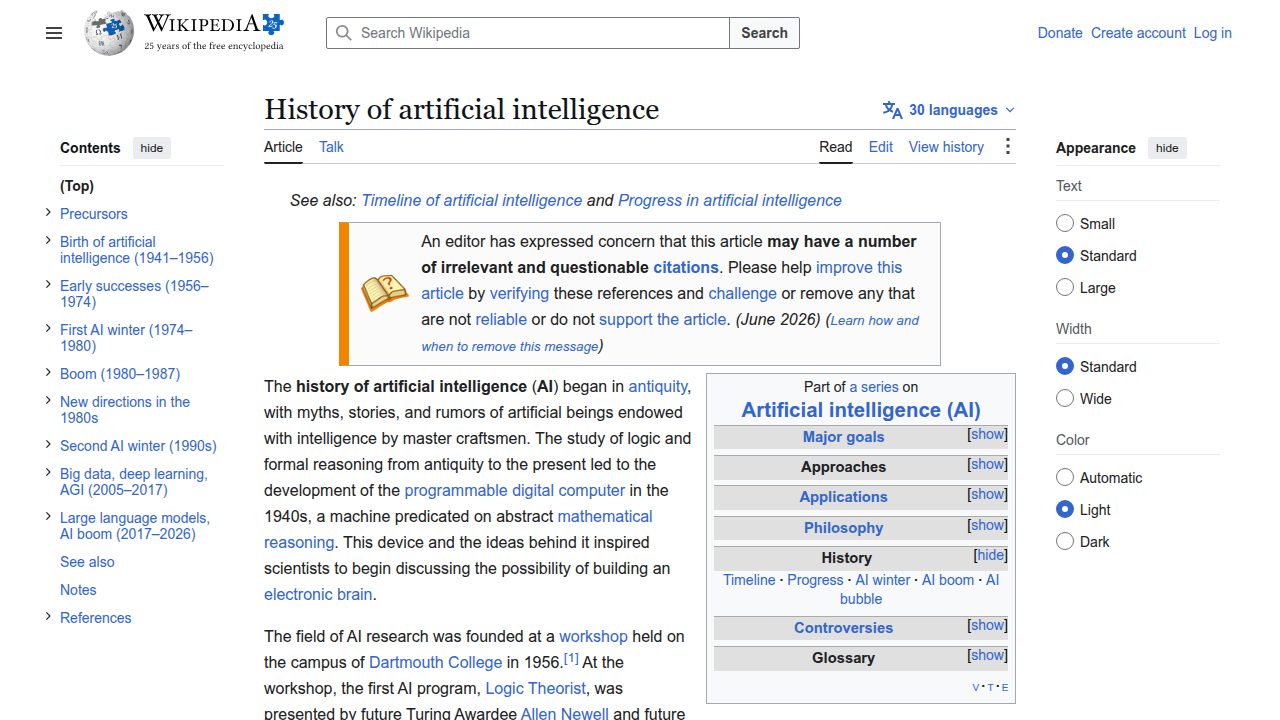The width and height of the screenshot is (1280, 720).
Task: Click Philosophy heading in AI sidebar
Action: point(844,527)
